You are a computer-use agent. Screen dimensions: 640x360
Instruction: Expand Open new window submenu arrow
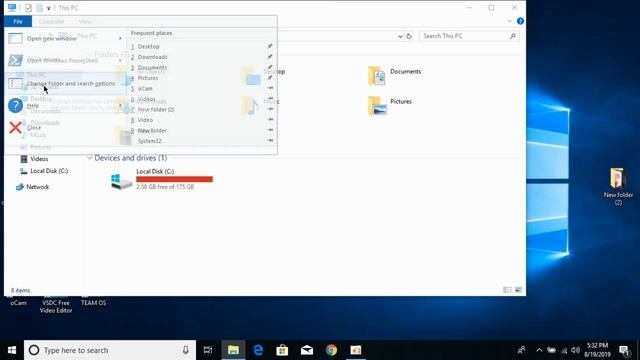(120, 38)
